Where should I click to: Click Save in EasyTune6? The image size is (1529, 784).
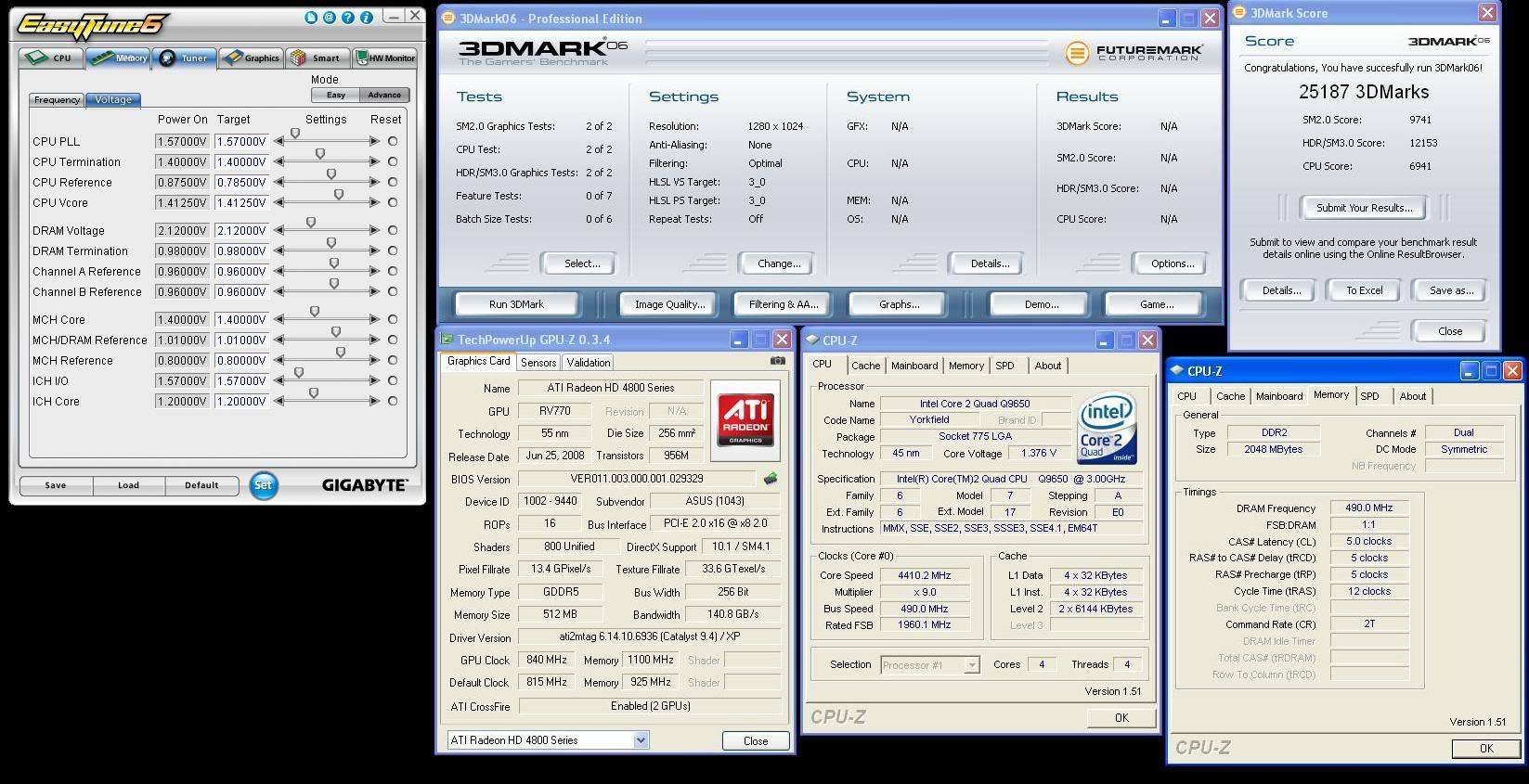pyautogui.click(x=56, y=485)
